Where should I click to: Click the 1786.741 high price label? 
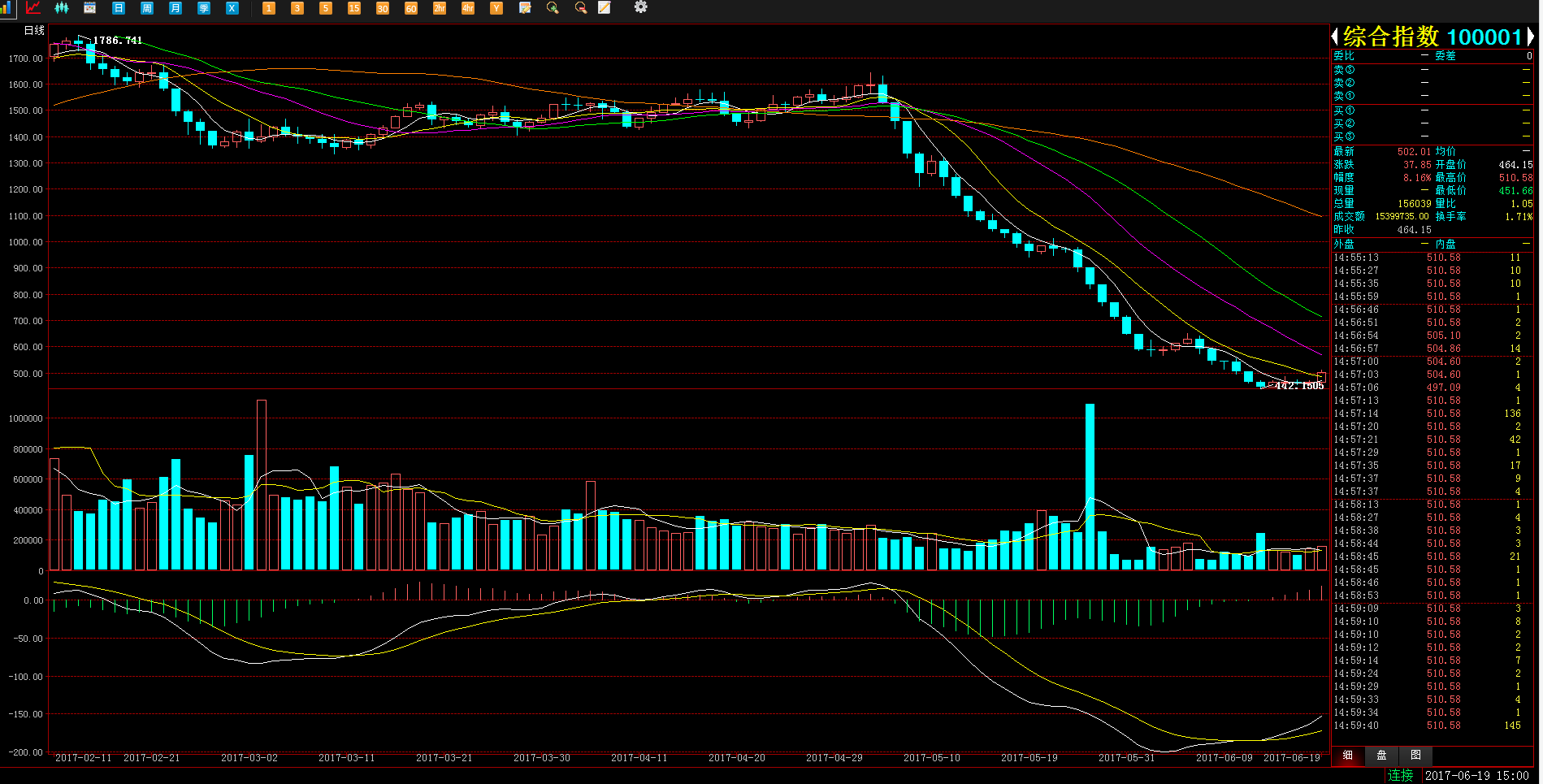coord(118,41)
